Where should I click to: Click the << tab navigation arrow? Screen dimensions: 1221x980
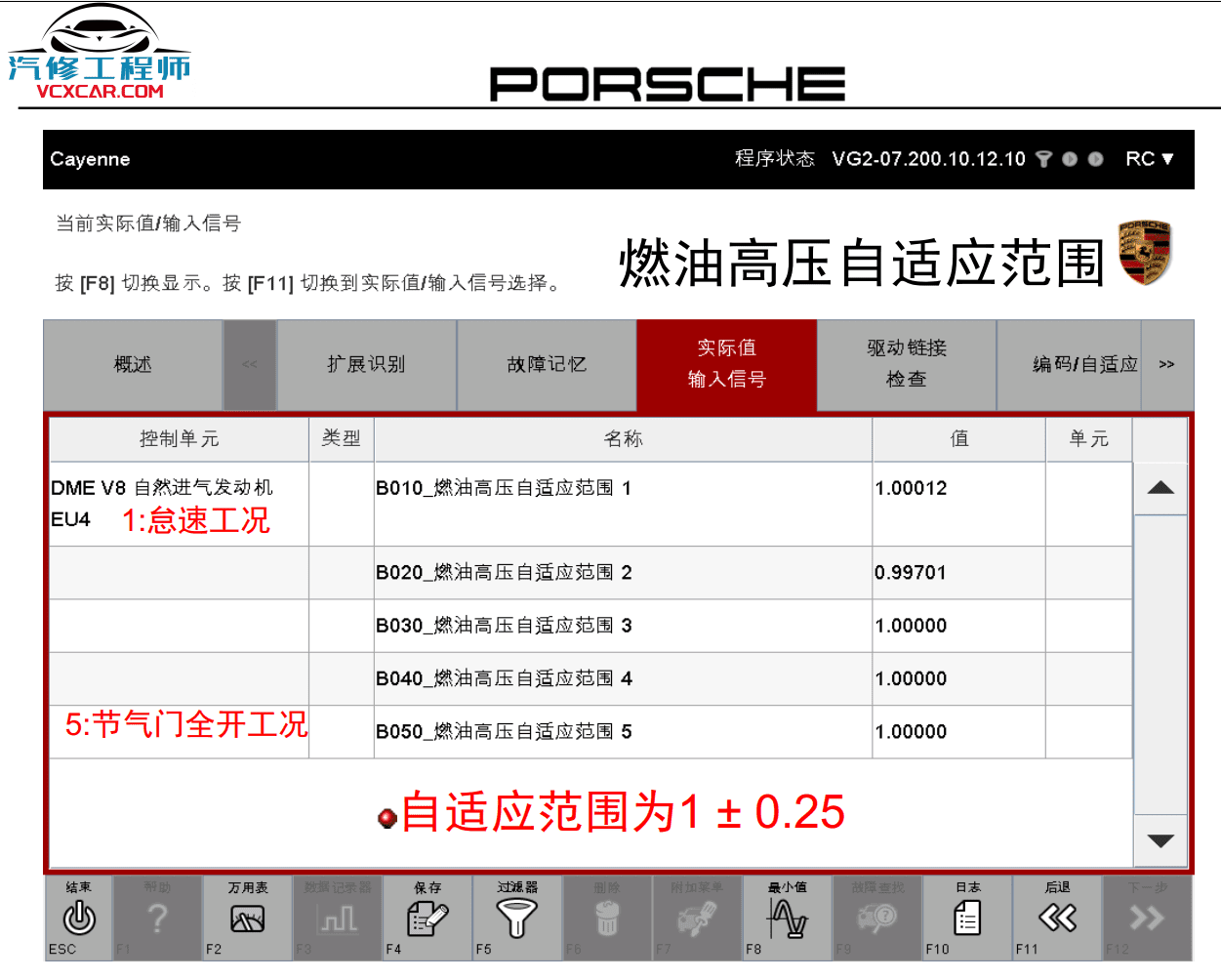(x=250, y=364)
